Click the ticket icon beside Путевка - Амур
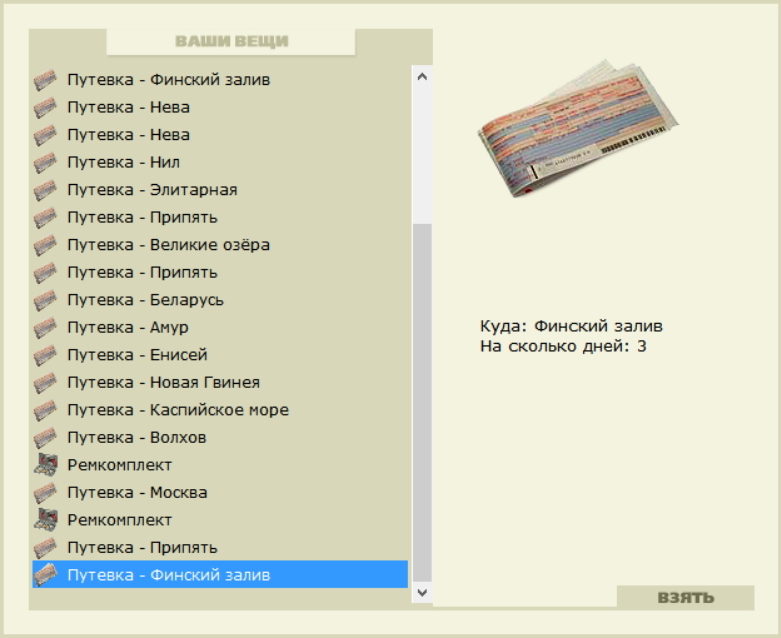The width and height of the screenshot is (781, 638). pos(45,327)
